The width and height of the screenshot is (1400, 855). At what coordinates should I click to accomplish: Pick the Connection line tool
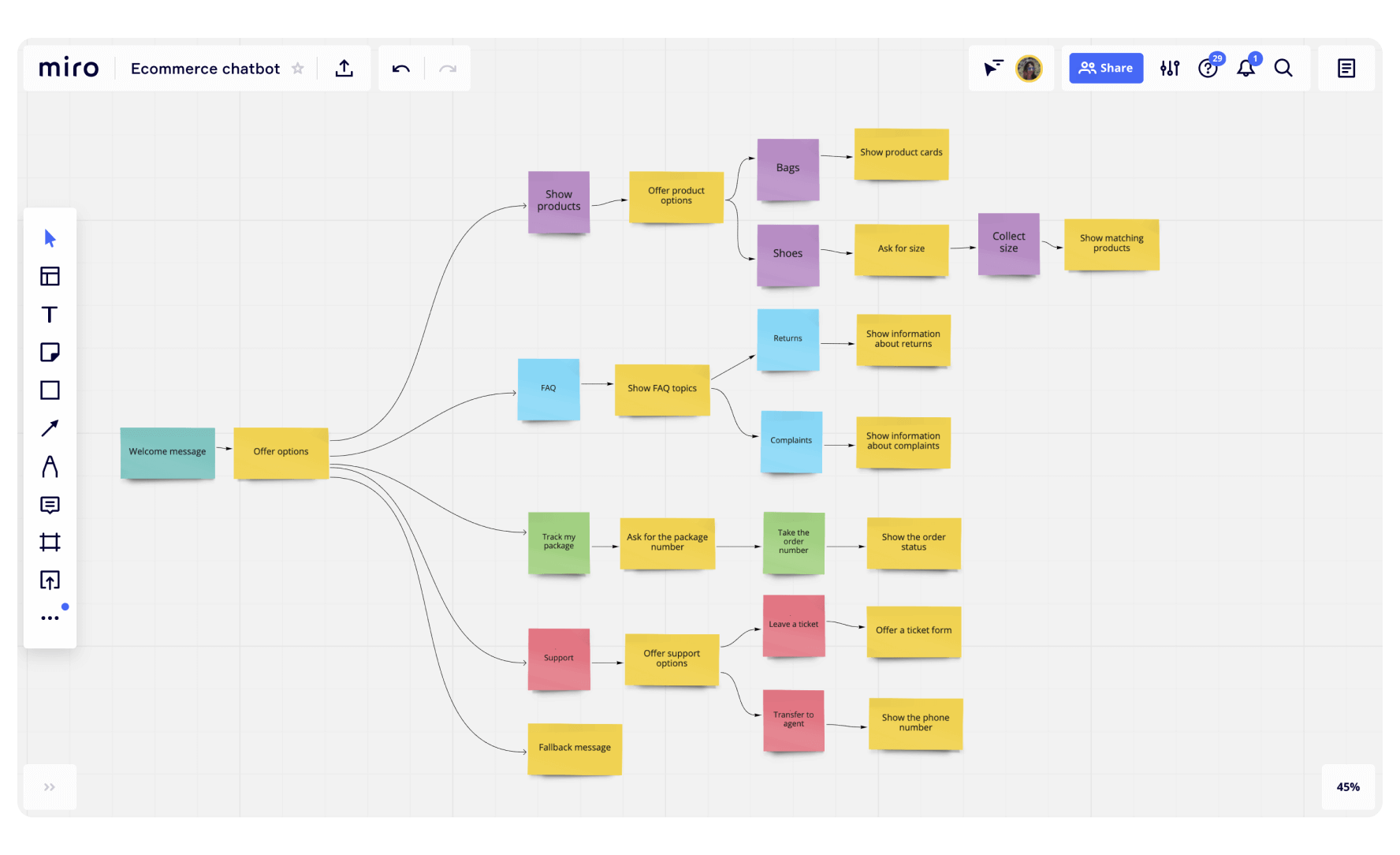pos(50,428)
